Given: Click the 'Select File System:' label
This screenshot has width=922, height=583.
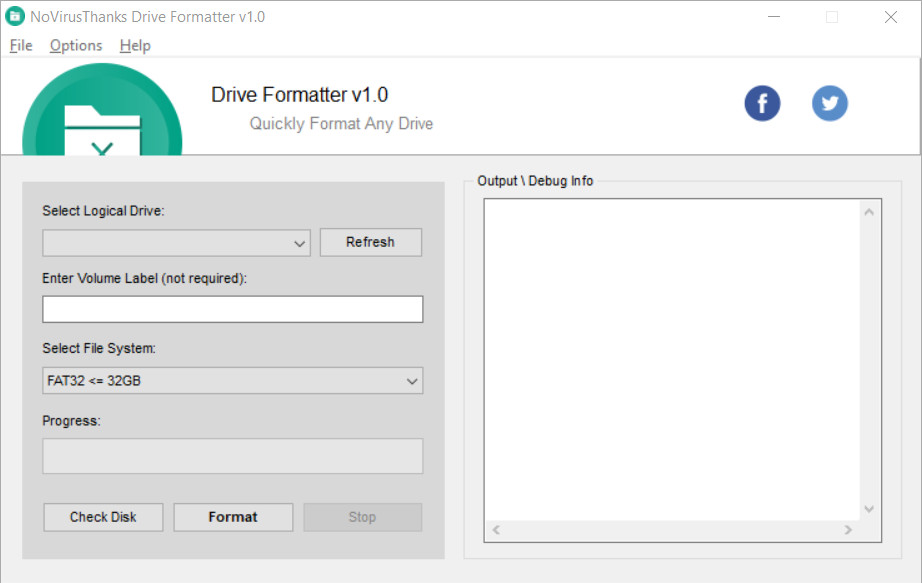Looking at the screenshot, I should click(99, 348).
